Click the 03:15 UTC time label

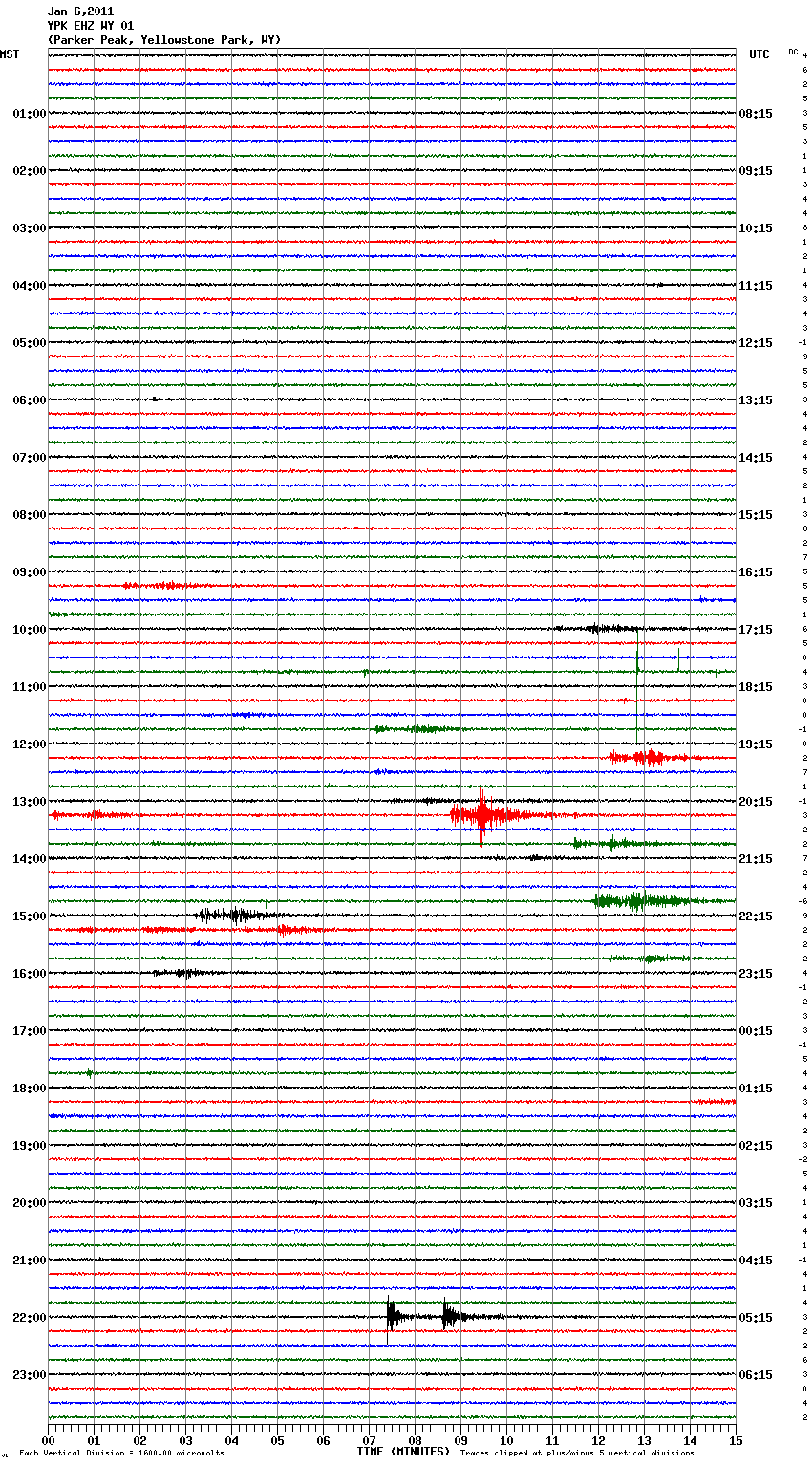coord(756,1203)
